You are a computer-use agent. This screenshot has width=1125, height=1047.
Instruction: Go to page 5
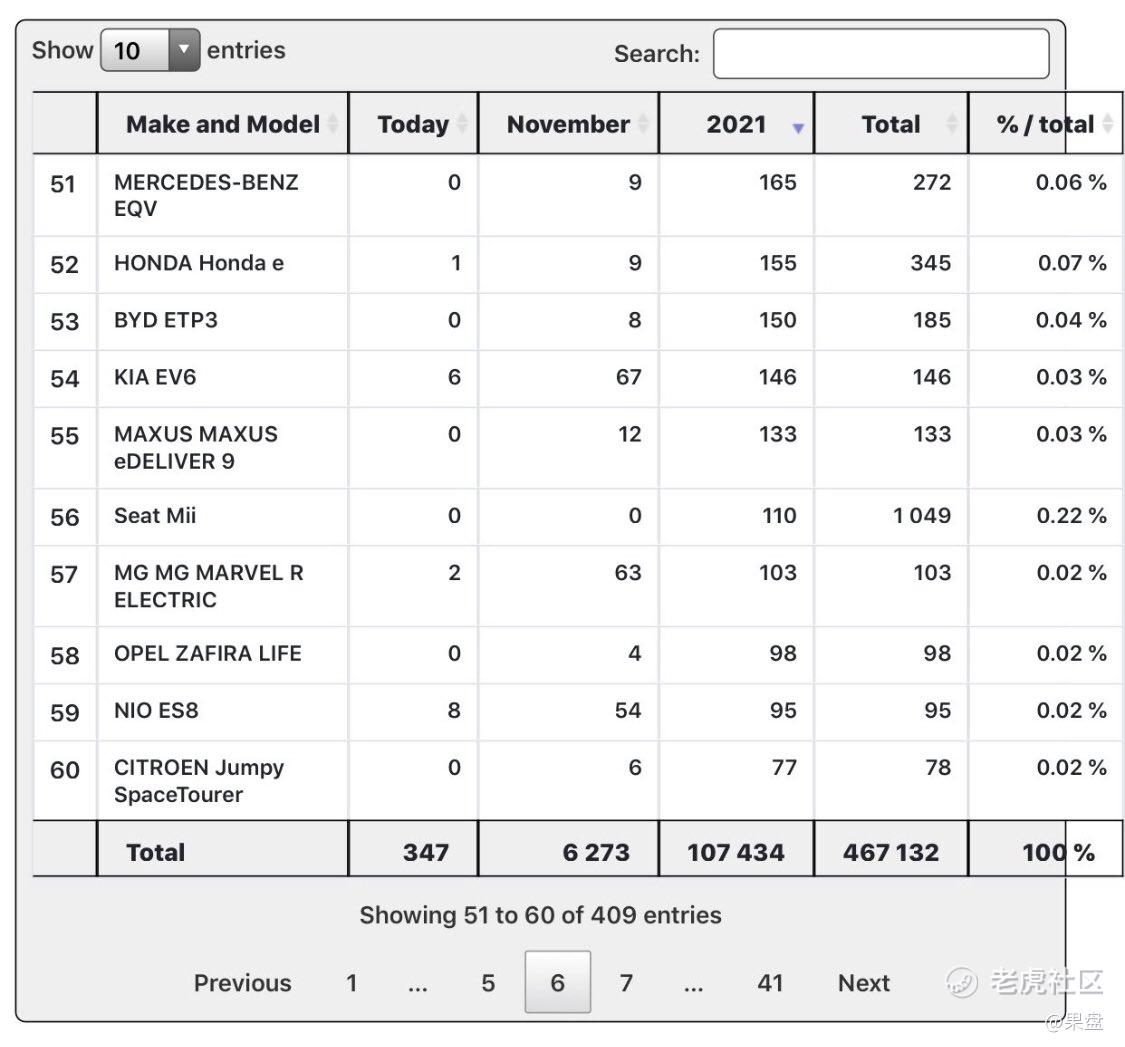(x=488, y=982)
